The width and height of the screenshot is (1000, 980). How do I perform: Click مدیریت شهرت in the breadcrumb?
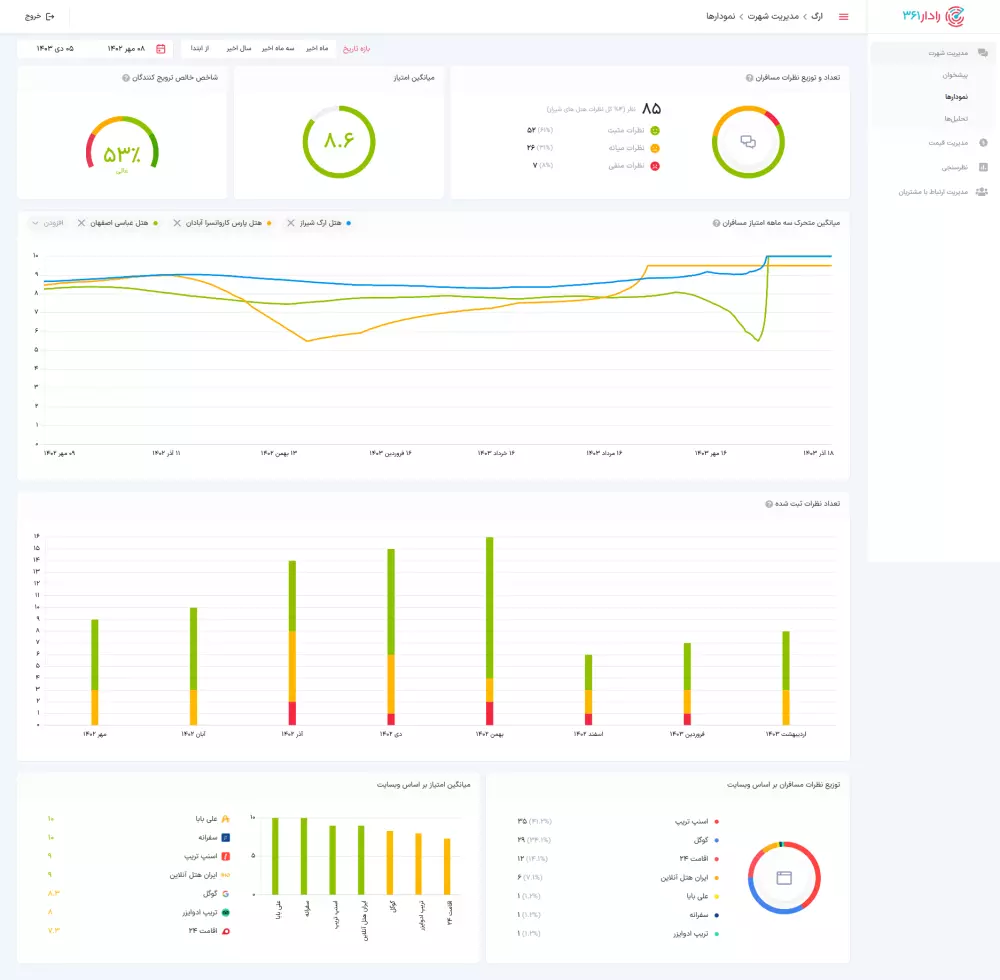click(773, 17)
